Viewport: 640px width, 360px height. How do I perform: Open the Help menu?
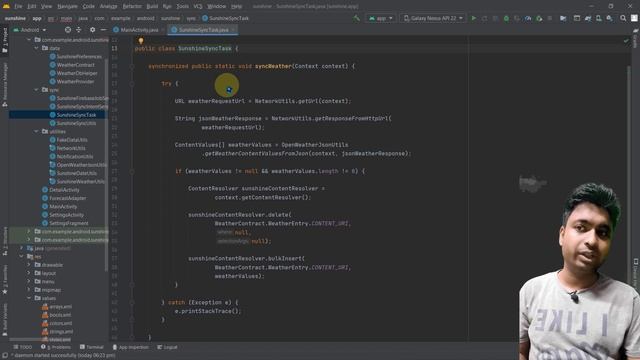pos(236,6)
